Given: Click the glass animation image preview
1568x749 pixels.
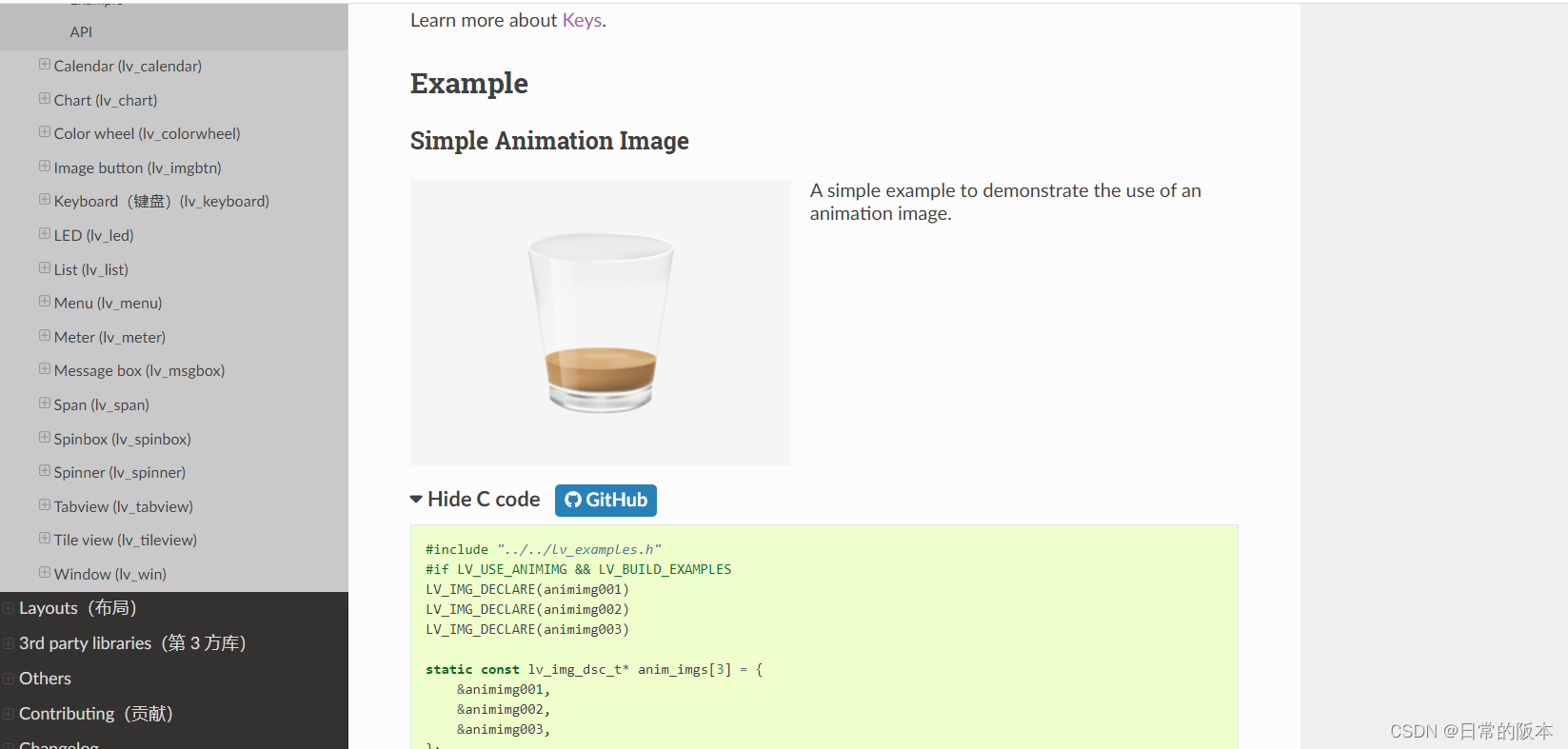Looking at the screenshot, I should (601, 323).
